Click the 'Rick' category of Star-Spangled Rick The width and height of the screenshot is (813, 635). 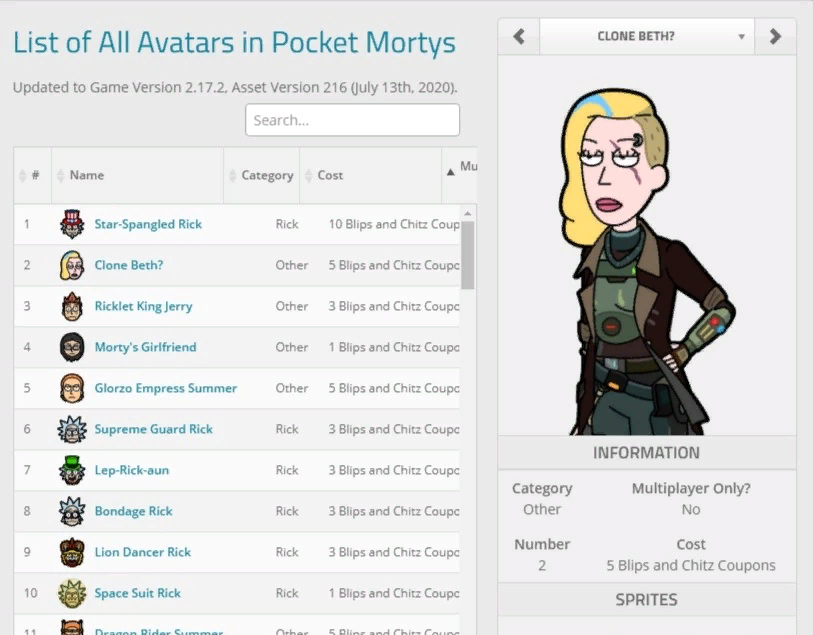(287, 224)
